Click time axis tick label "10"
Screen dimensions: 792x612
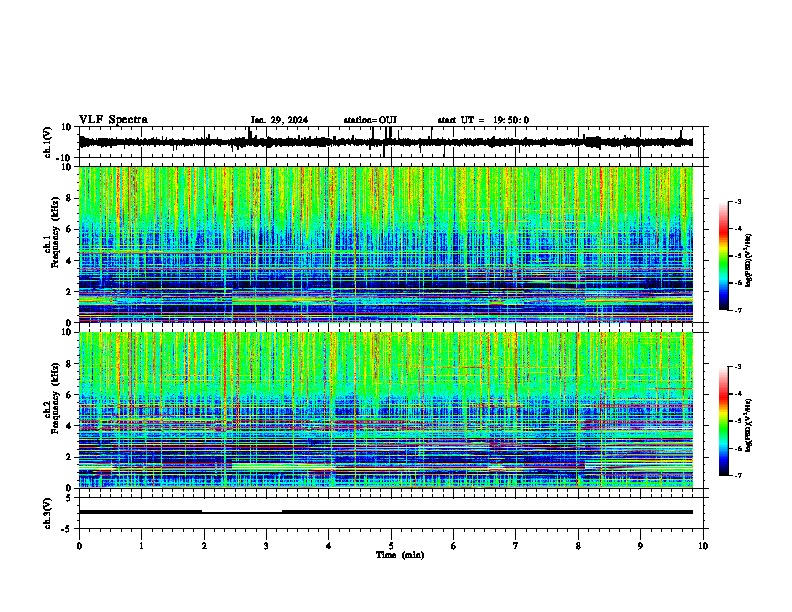[703, 546]
